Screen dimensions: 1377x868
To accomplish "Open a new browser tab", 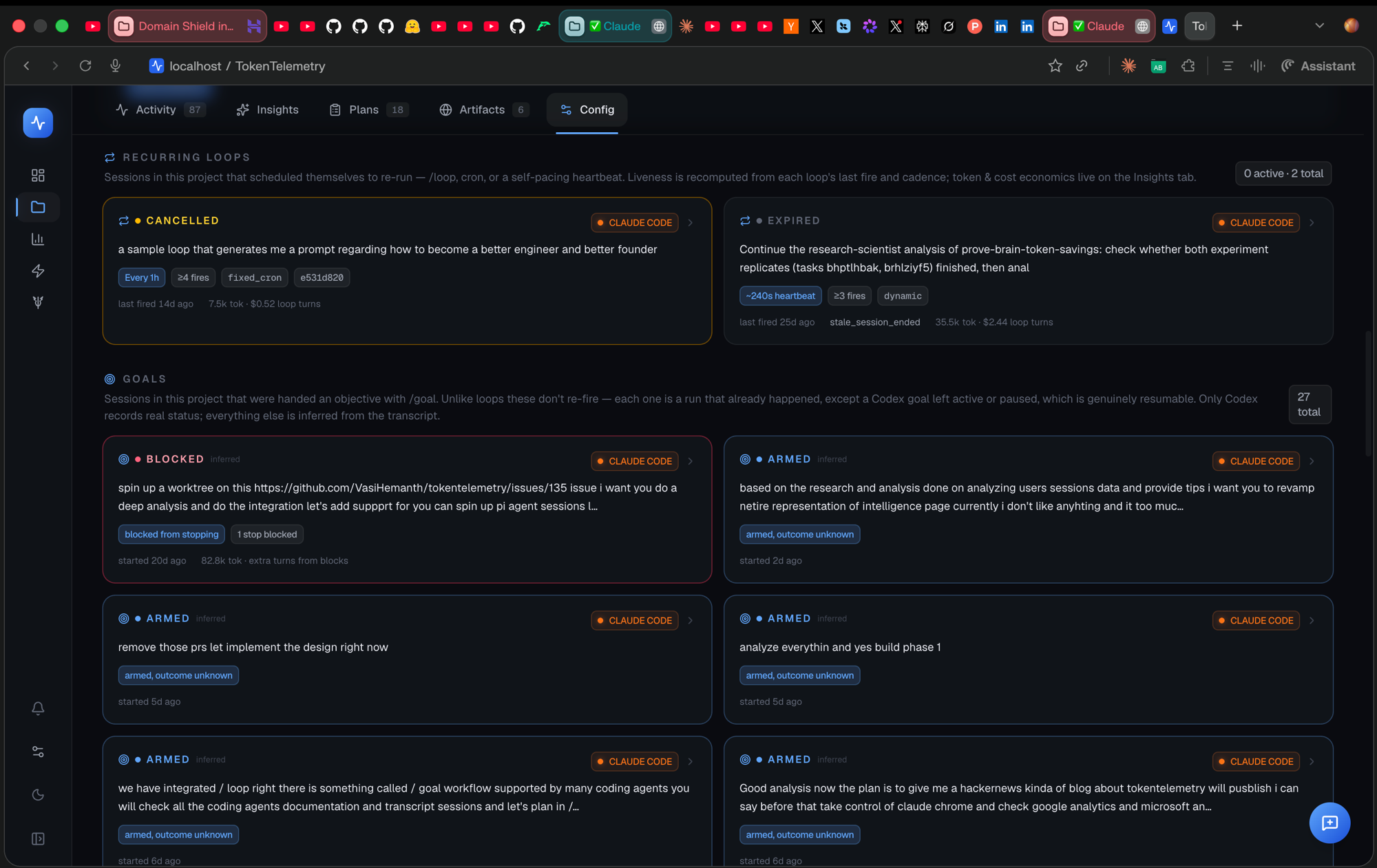I will click(x=1237, y=26).
